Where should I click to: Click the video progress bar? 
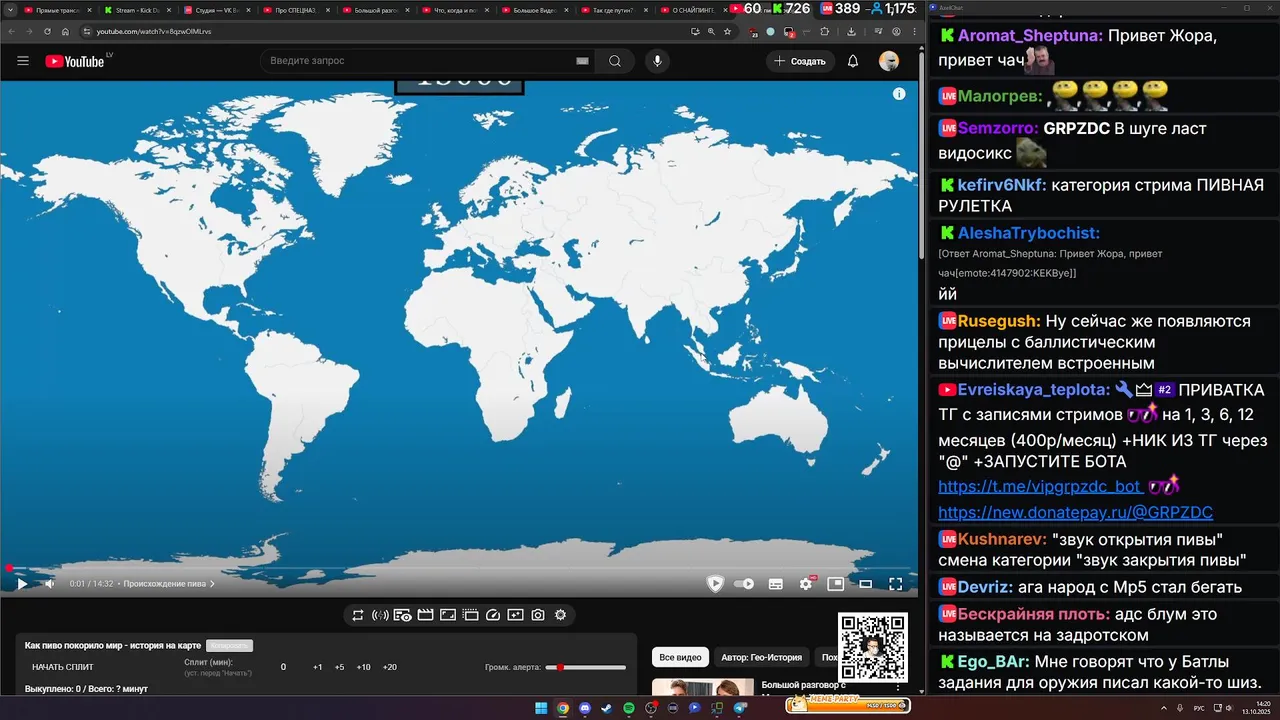459,568
